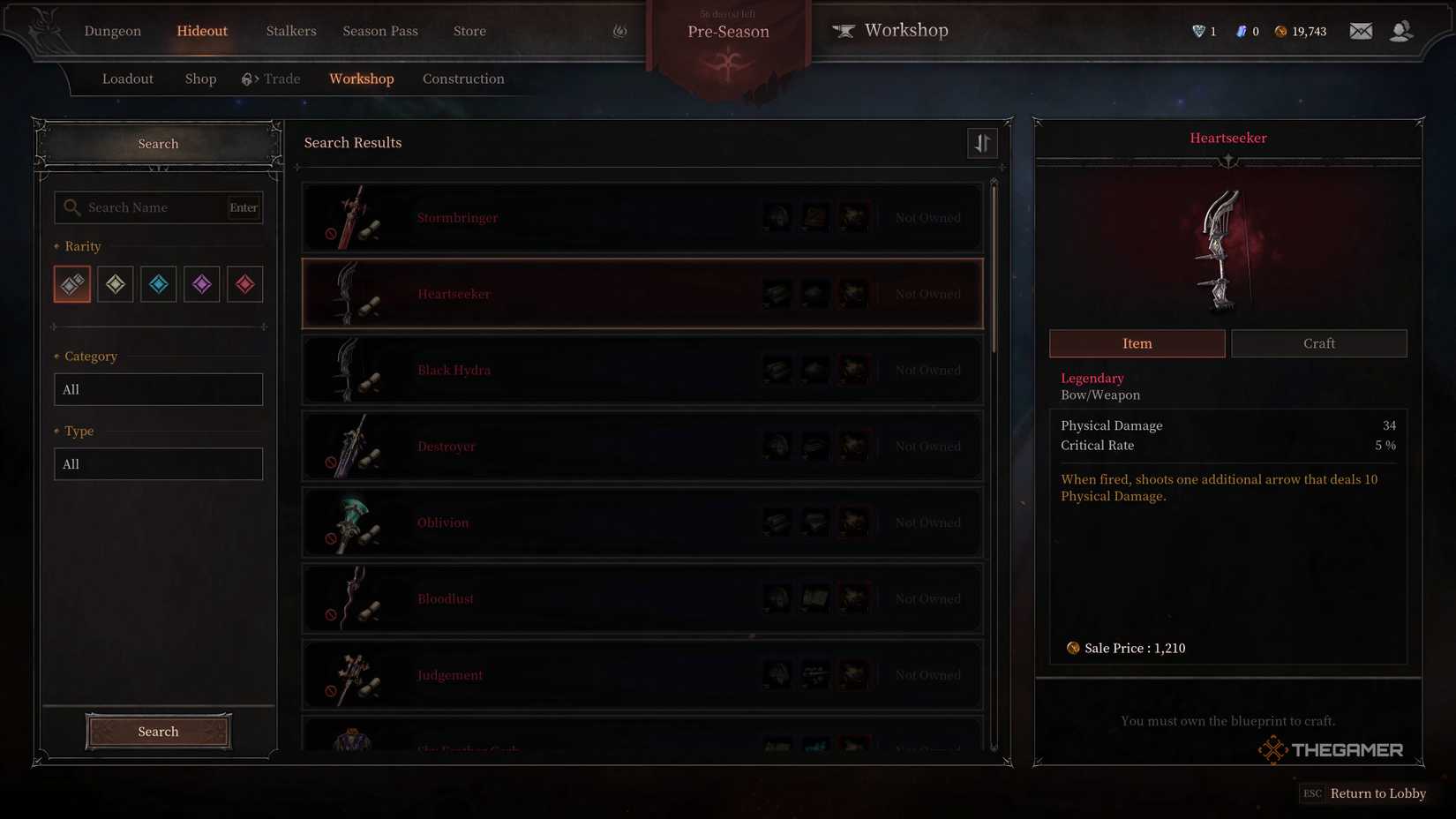Open the Type dropdown set to All

pos(159,464)
